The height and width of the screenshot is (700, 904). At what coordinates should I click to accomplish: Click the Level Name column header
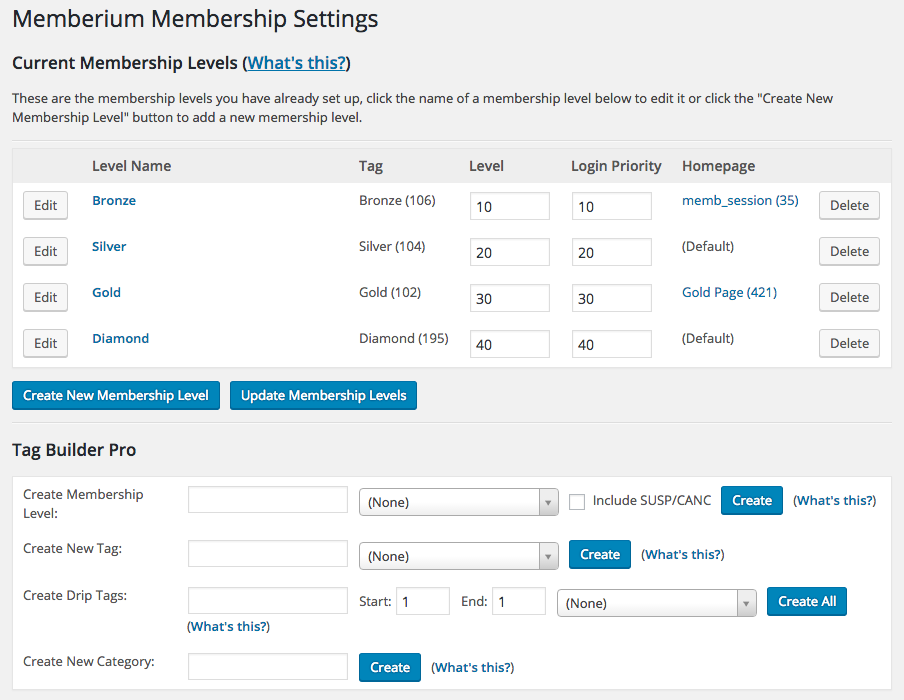point(131,166)
